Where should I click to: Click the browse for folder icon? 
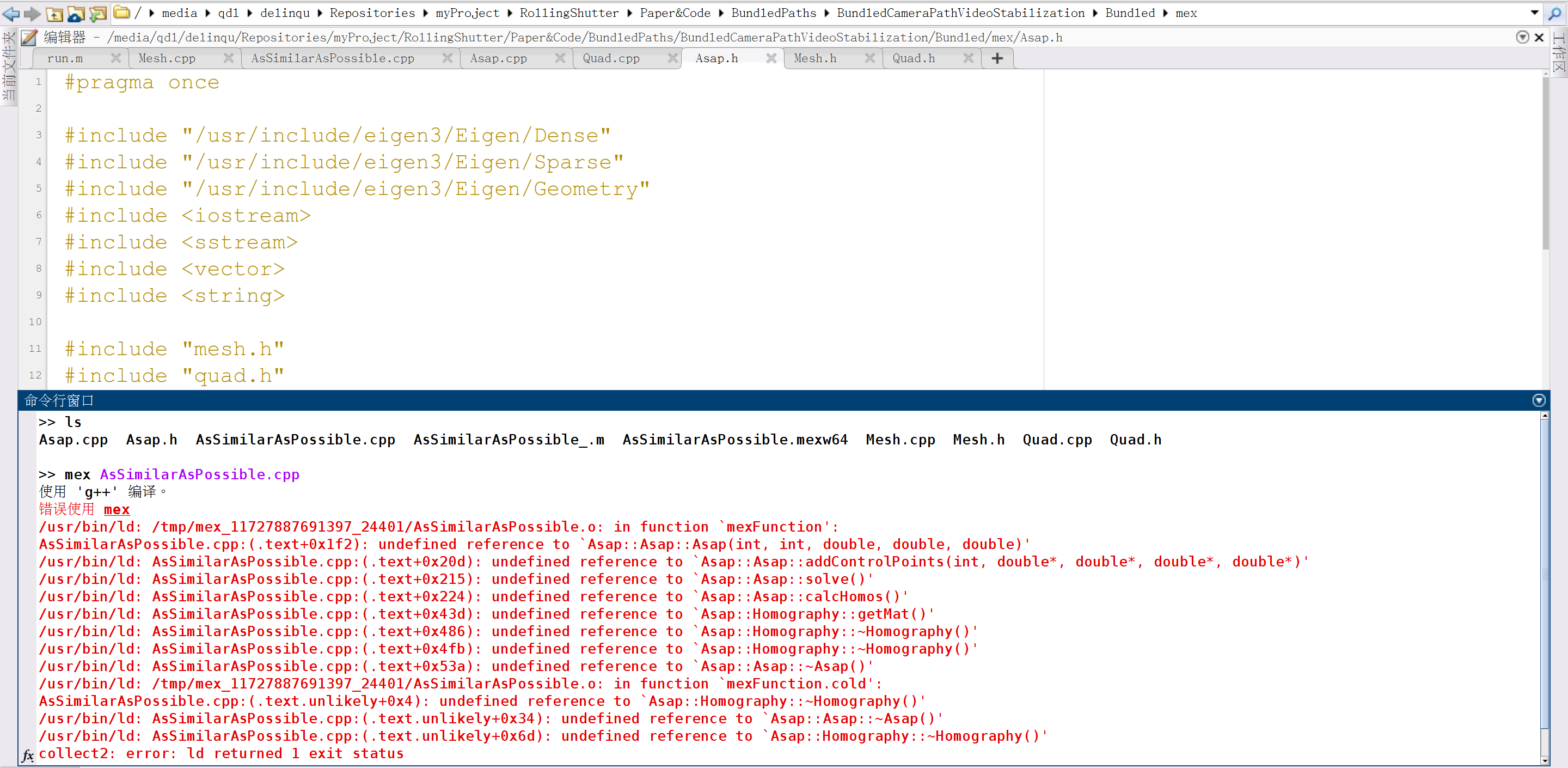76,14
